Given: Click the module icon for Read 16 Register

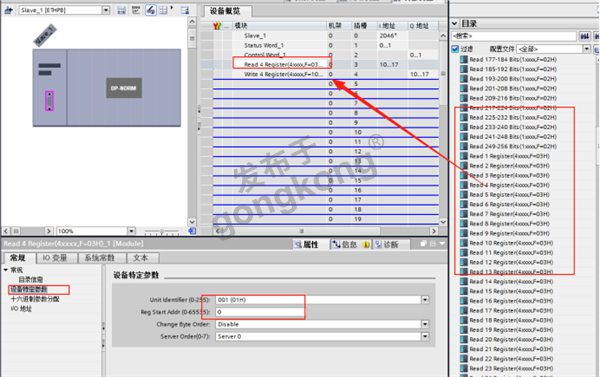Looking at the screenshot, I should pos(464,301).
